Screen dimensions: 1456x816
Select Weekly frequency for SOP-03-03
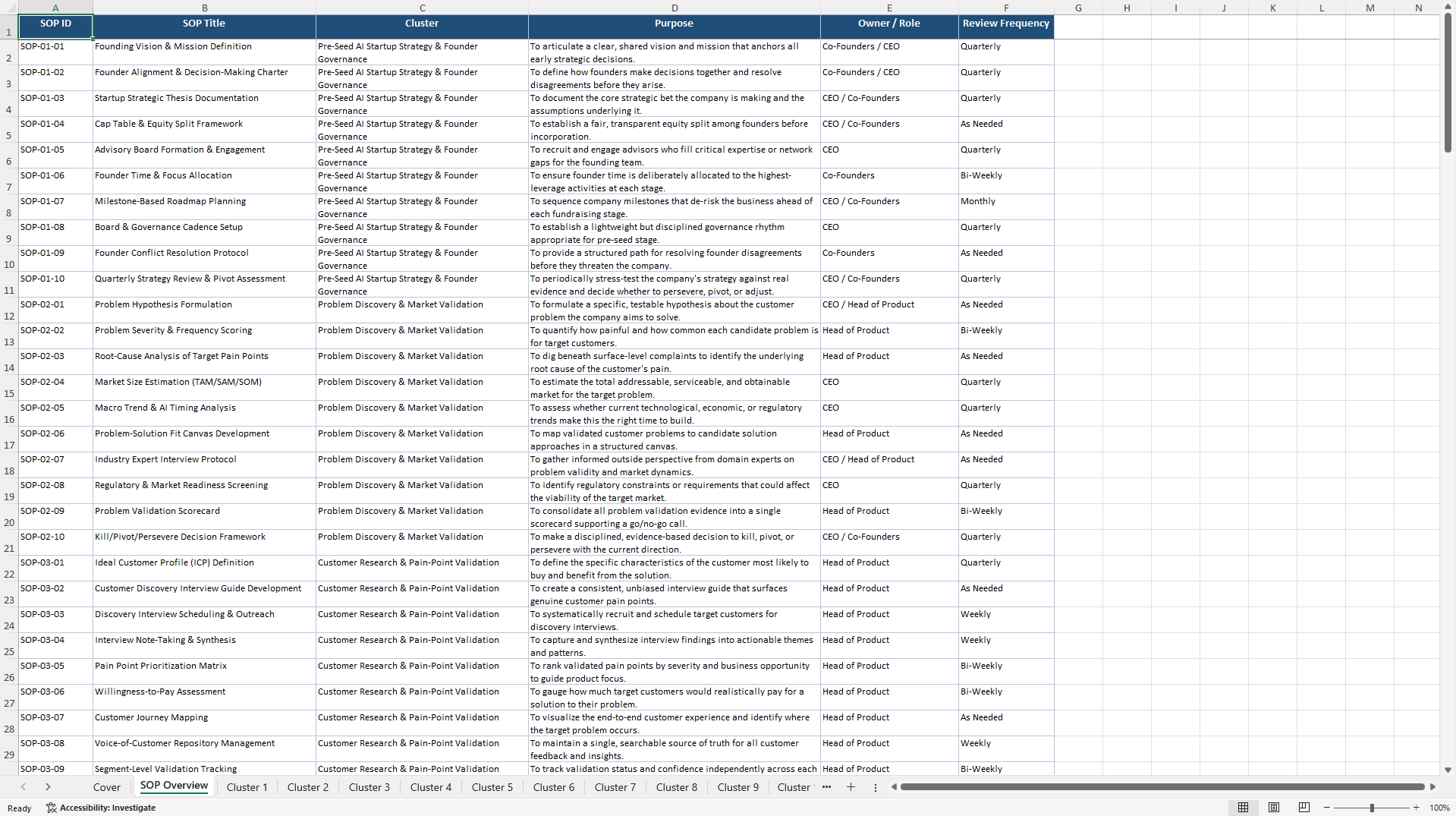1006,620
